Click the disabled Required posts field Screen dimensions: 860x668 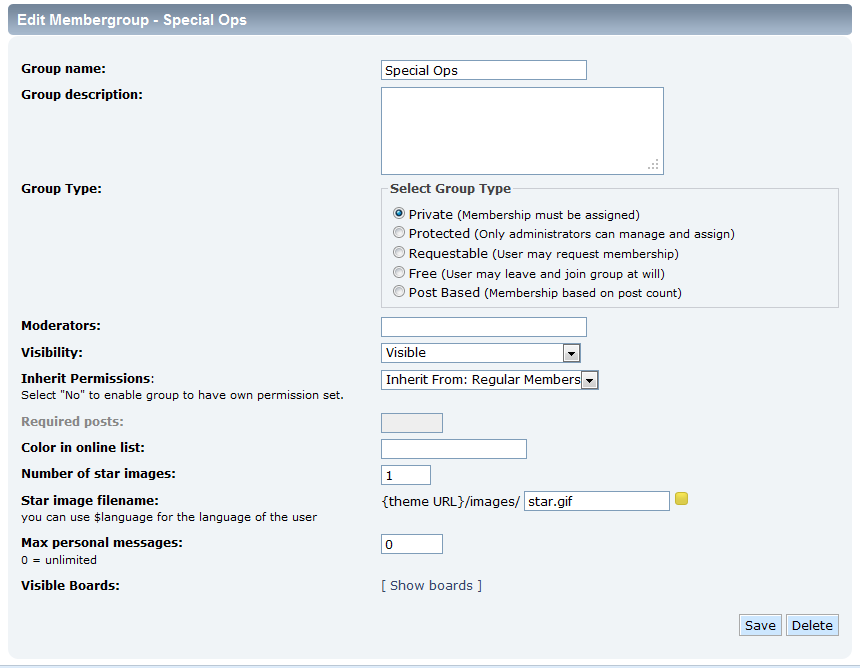click(x=412, y=423)
